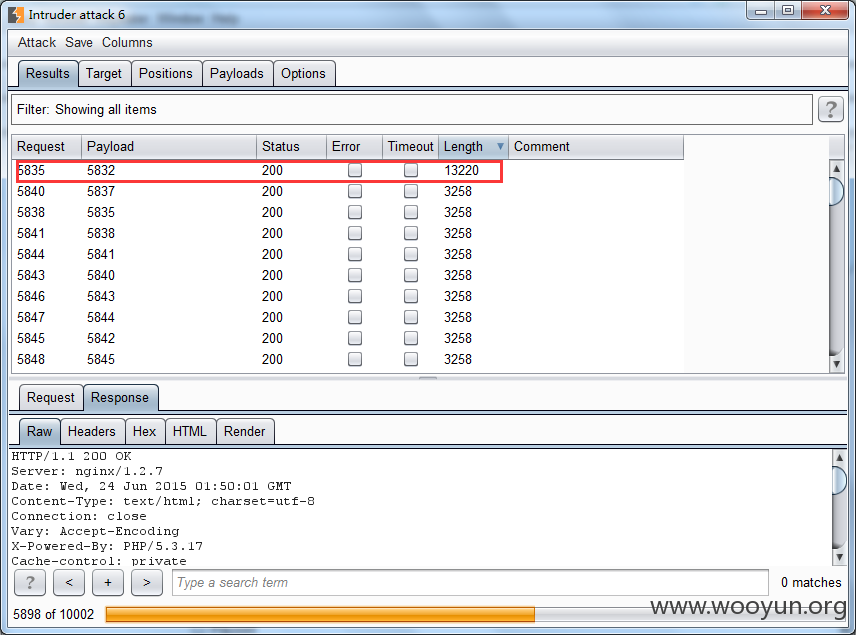Go to previous search match

[x=69, y=583]
